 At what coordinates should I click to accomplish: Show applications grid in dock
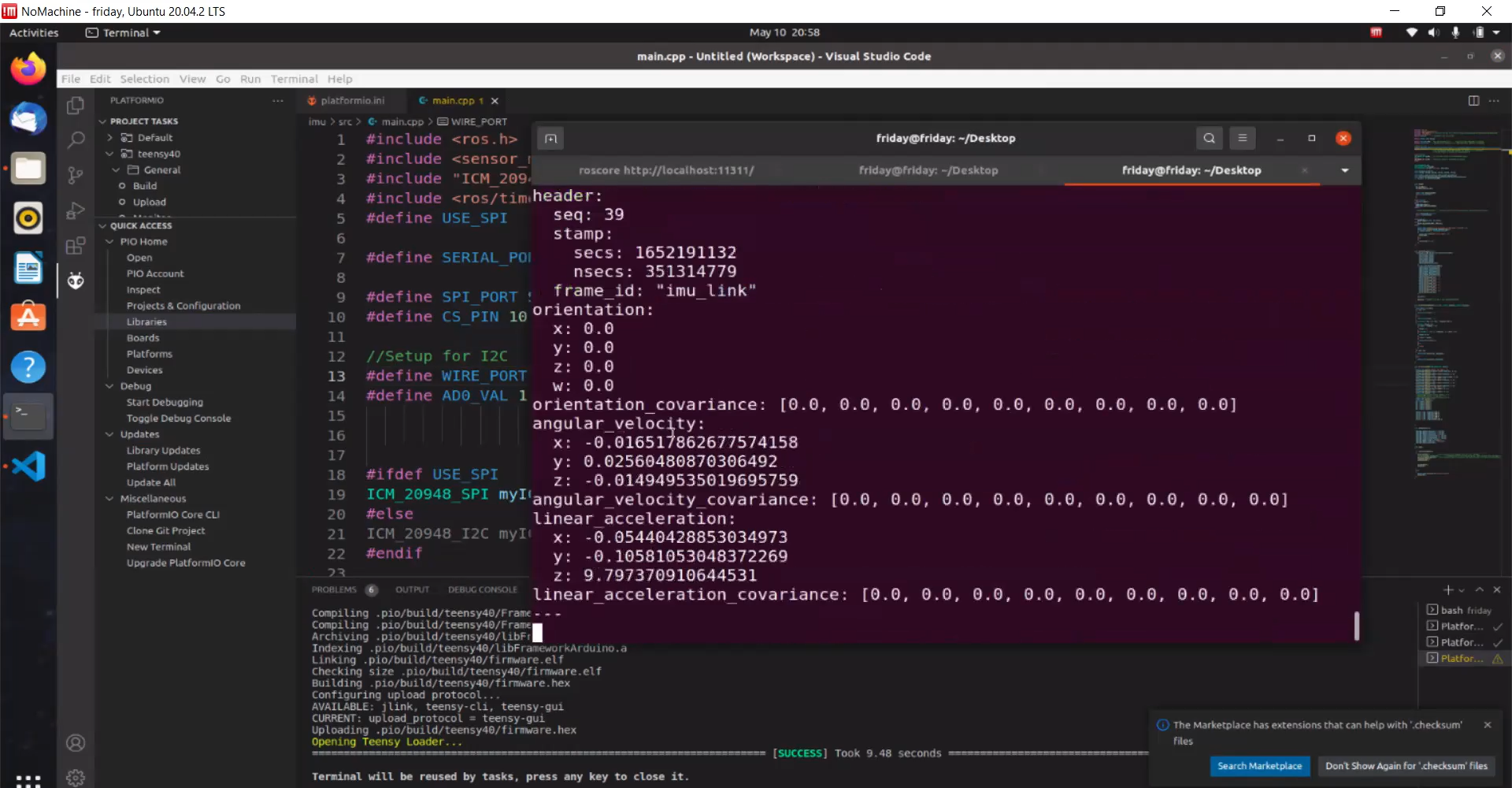(28, 780)
